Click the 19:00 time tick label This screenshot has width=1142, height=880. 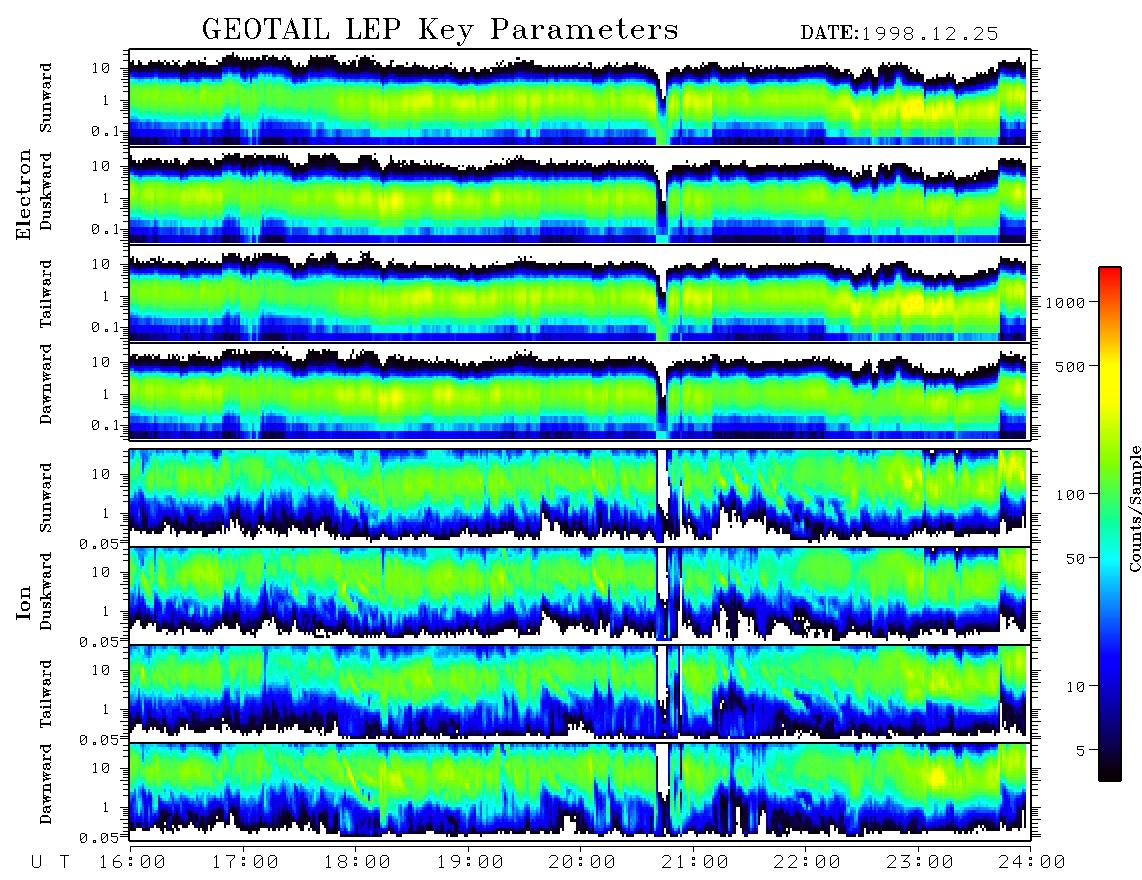coord(470,863)
